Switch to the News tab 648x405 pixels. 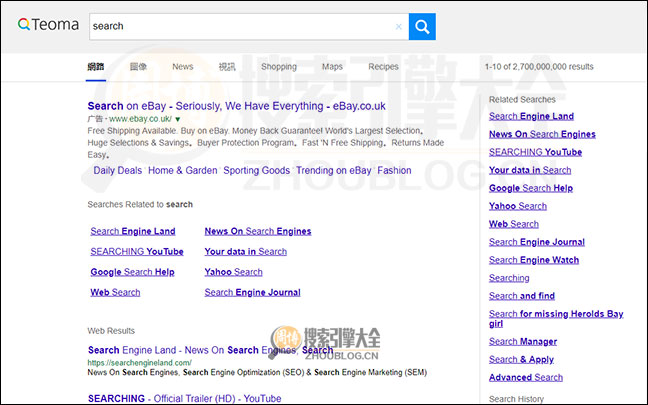pyautogui.click(x=182, y=67)
